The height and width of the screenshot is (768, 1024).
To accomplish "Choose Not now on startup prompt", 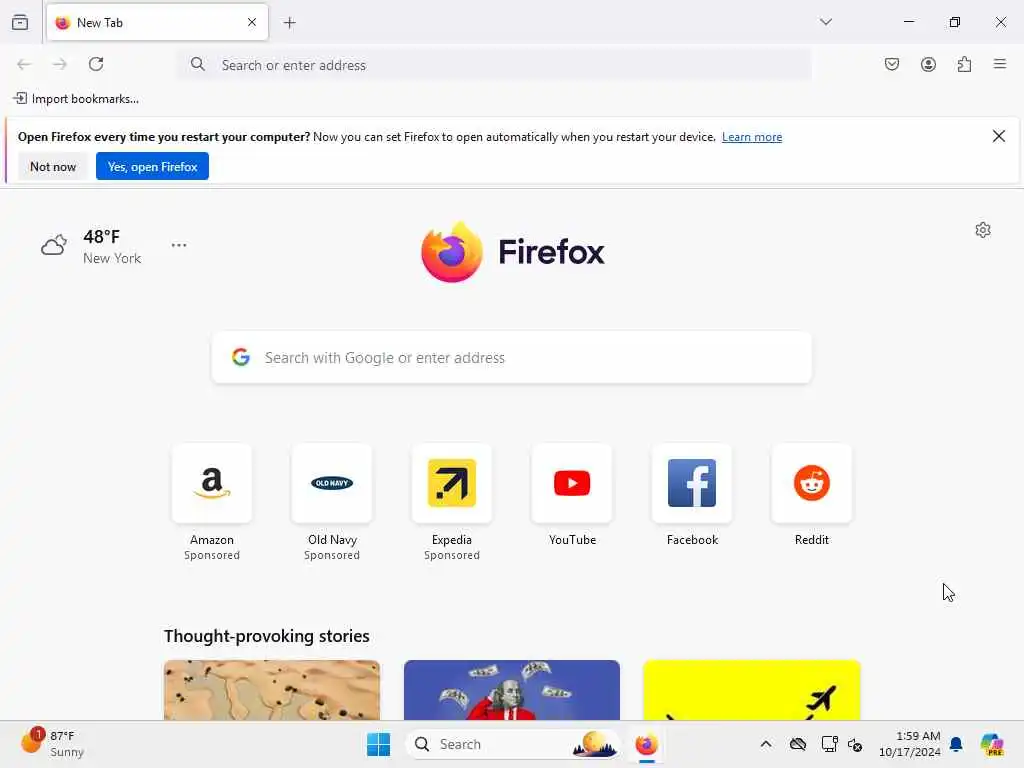I will click(53, 167).
